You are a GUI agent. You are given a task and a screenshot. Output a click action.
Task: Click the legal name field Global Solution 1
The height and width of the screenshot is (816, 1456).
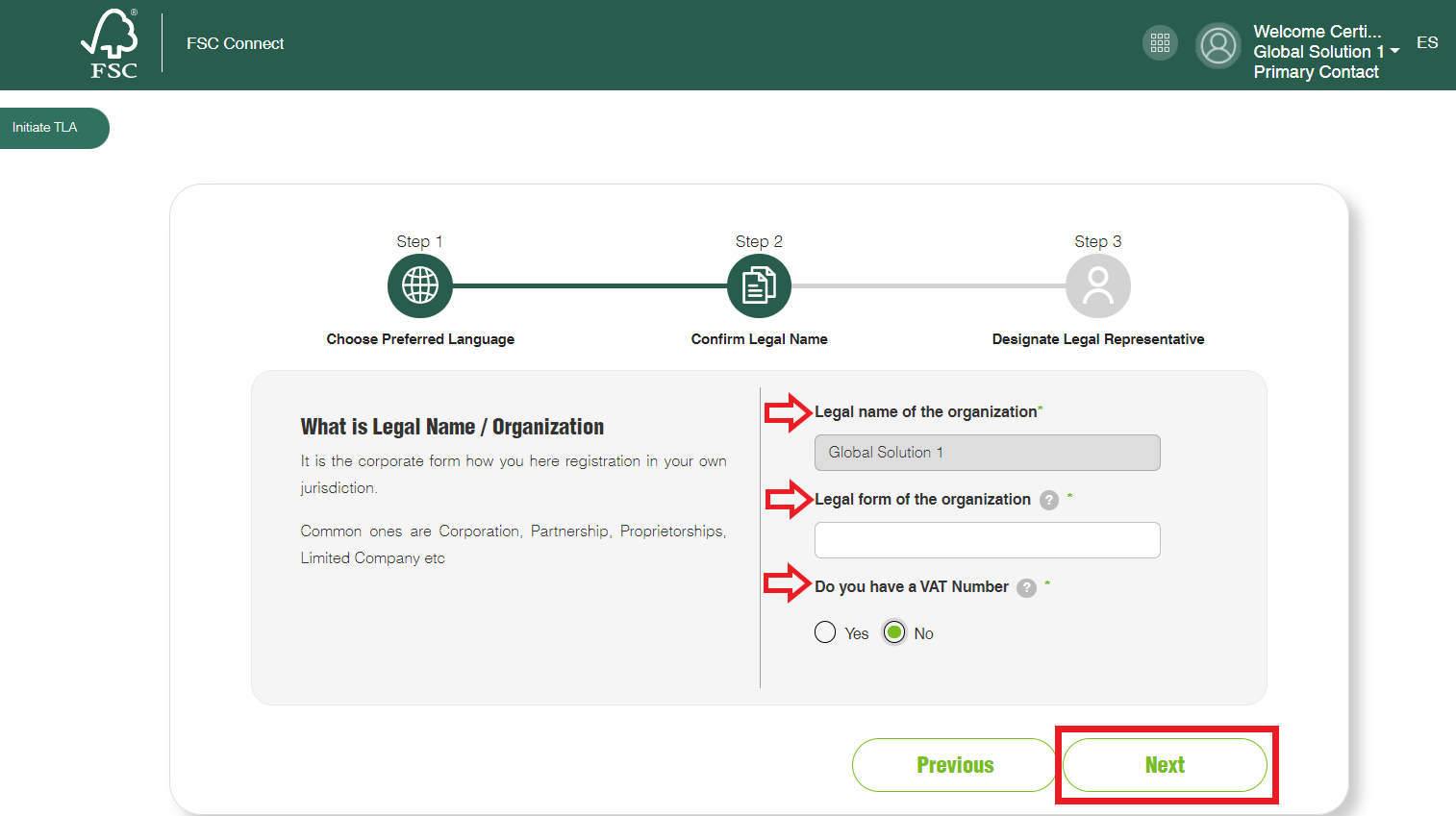pos(987,453)
